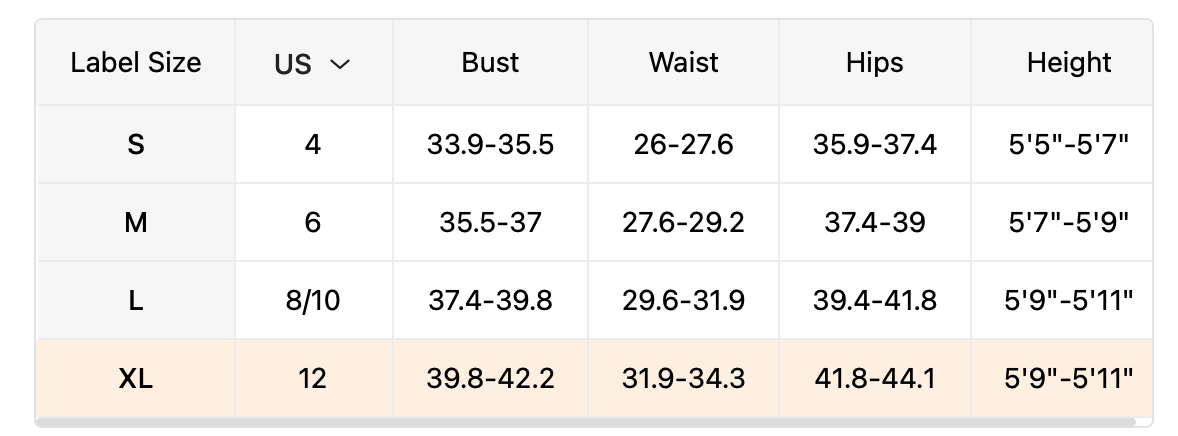Click the Bust column header
1178x436 pixels.
[490, 63]
